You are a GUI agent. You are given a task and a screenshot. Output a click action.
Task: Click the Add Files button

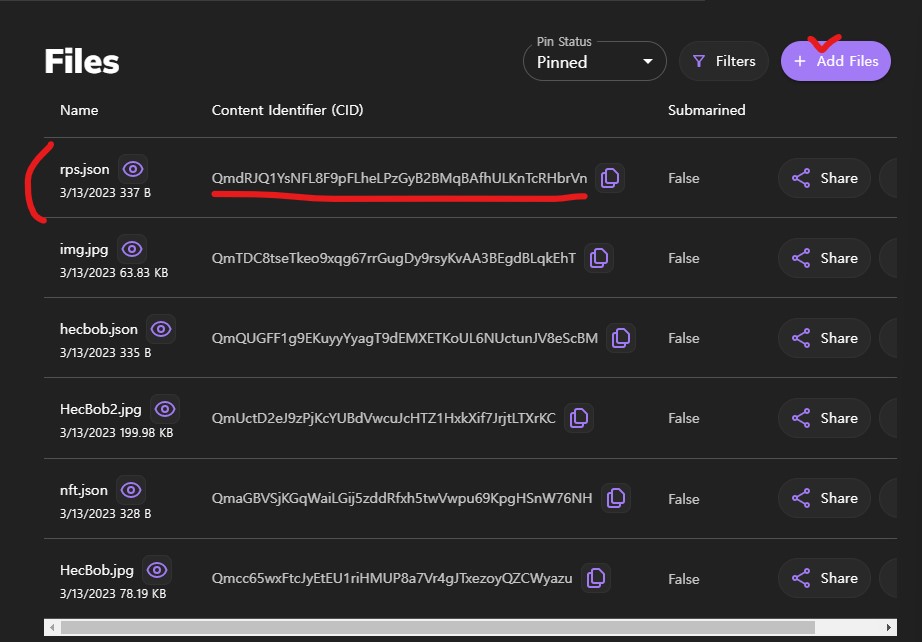coord(836,61)
